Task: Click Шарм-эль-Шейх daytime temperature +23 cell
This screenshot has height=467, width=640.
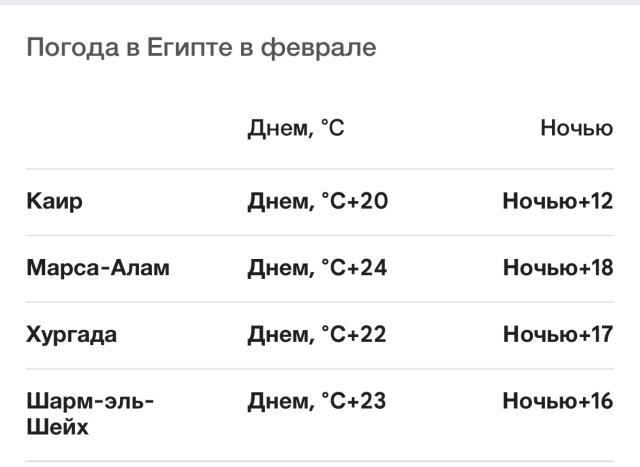Action: point(317,402)
